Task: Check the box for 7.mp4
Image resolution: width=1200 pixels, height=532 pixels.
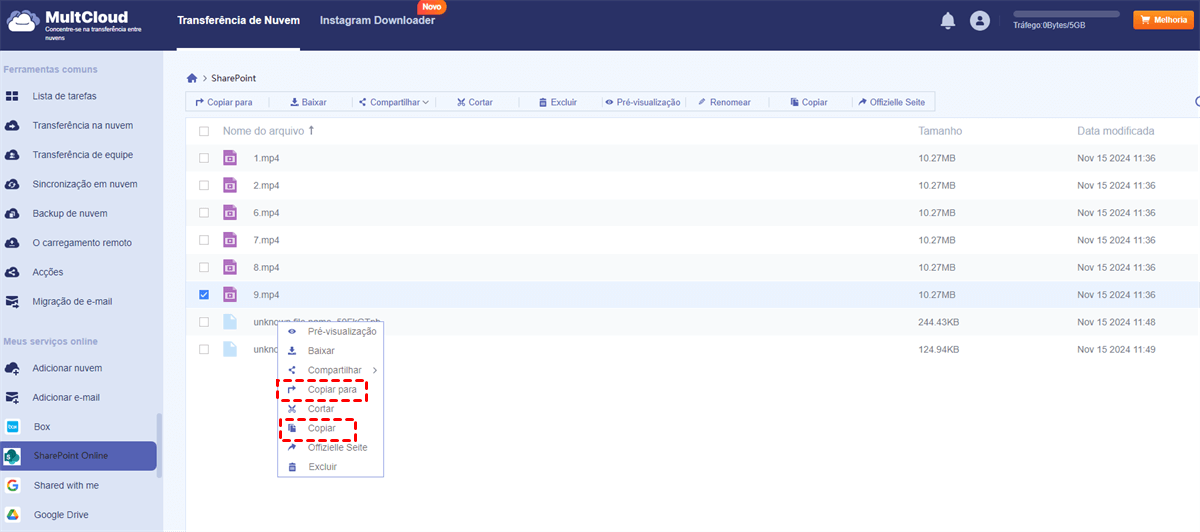Action: click(204, 240)
